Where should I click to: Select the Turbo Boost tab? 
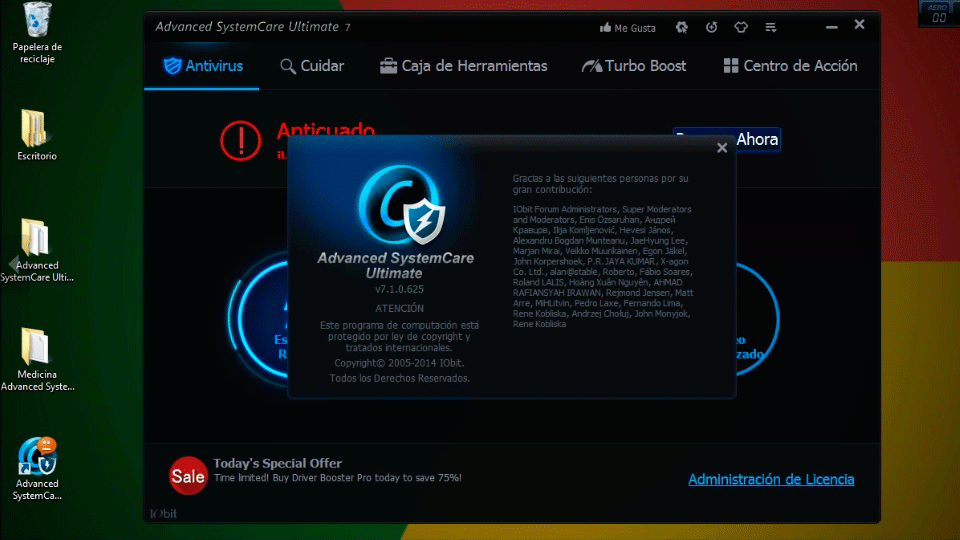click(x=634, y=66)
